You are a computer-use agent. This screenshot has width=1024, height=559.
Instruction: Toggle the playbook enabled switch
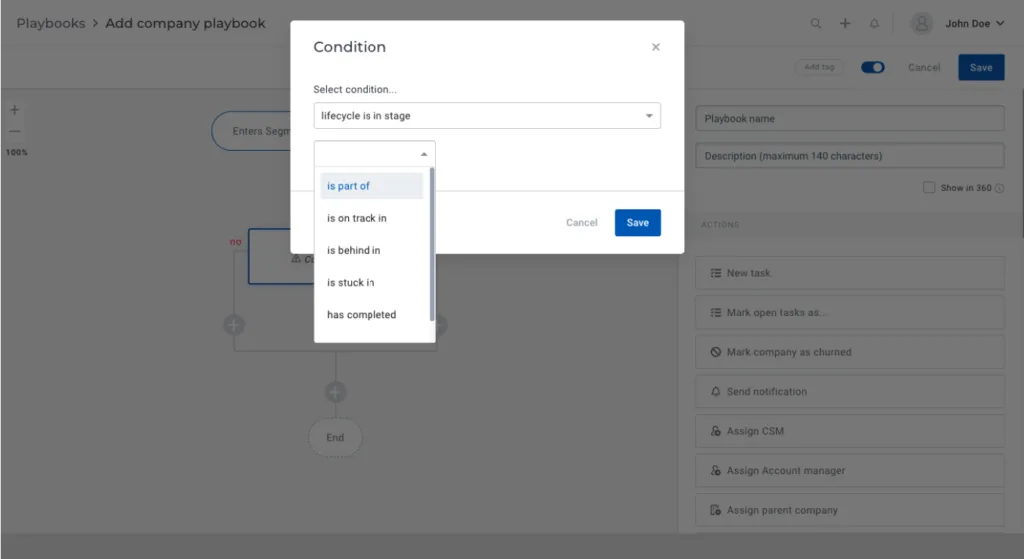click(872, 67)
